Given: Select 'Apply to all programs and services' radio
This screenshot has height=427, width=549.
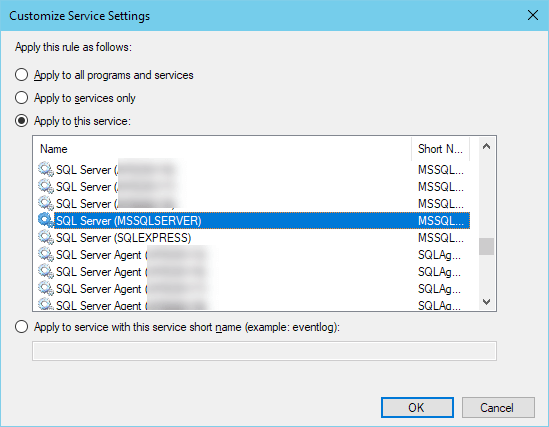Looking at the screenshot, I should pyautogui.click(x=21, y=75).
